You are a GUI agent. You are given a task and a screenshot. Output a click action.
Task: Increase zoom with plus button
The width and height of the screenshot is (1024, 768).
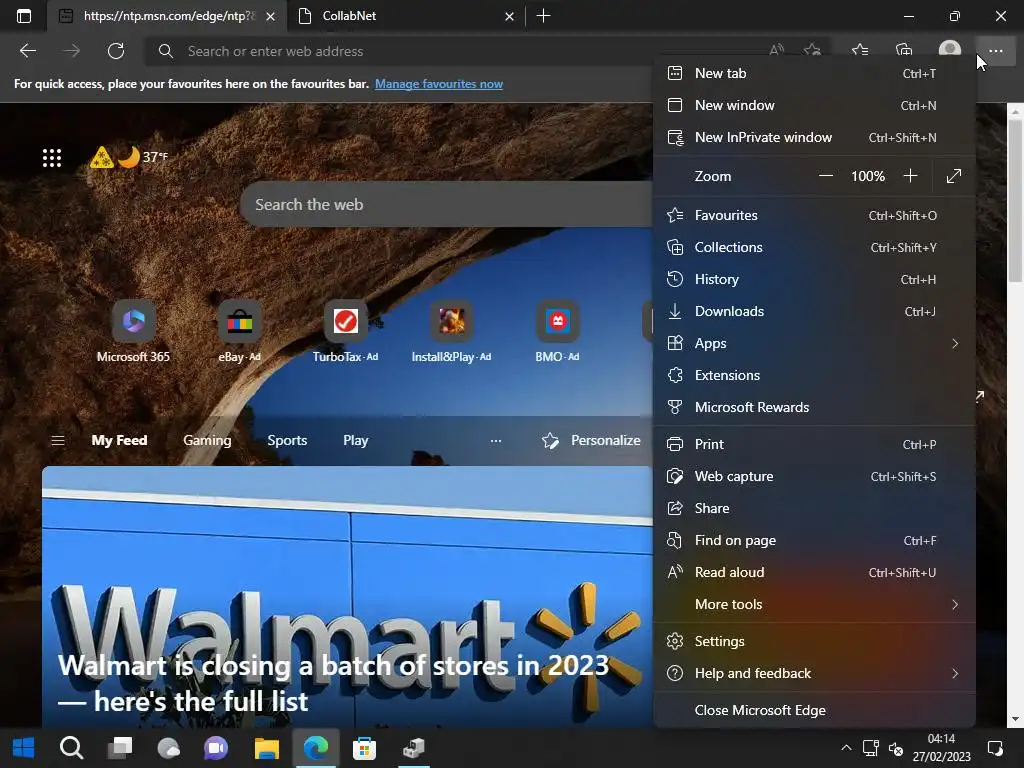pyautogui.click(x=910, y=176)
